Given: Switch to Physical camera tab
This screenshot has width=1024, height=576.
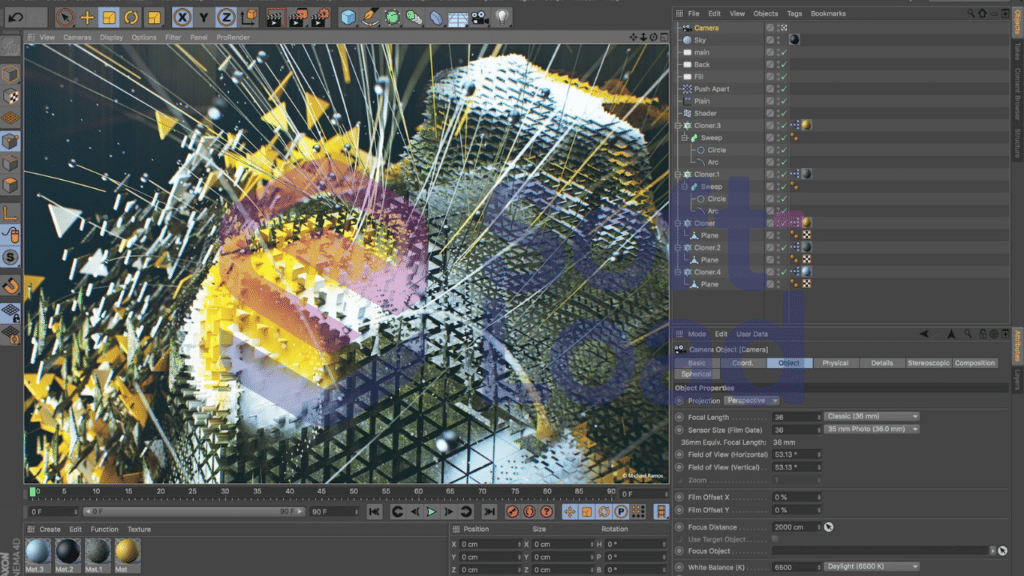Looking at the screenshot, I should [835, 362].
